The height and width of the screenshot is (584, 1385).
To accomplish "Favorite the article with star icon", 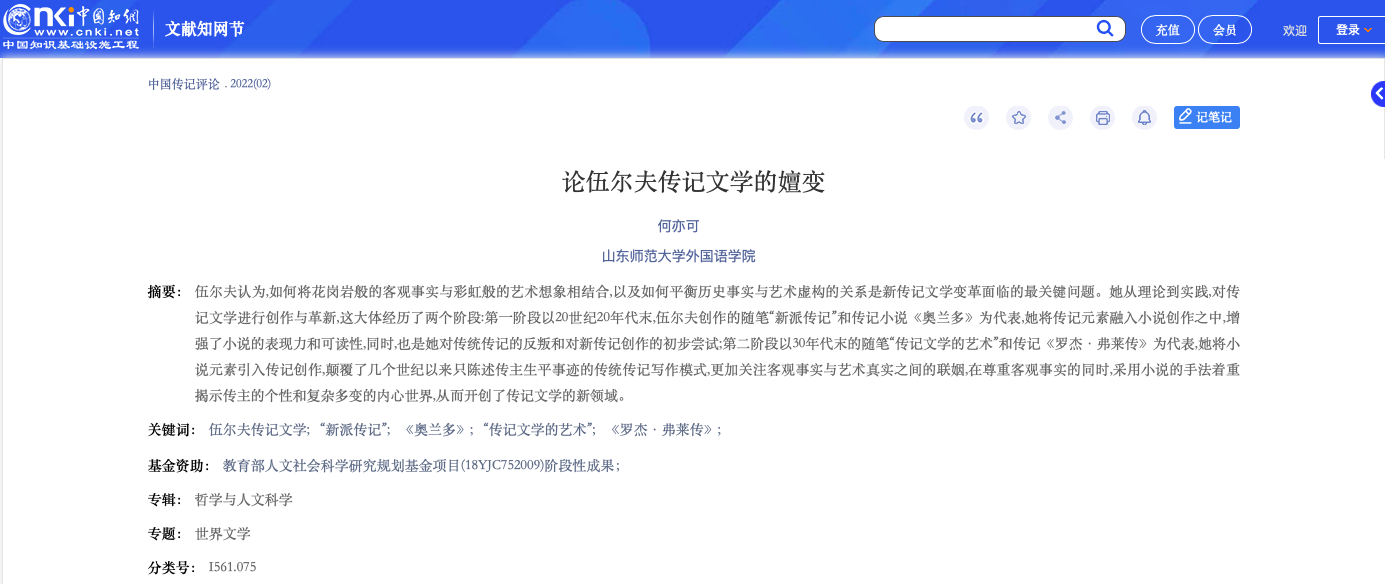I will tap(1018, 118).
